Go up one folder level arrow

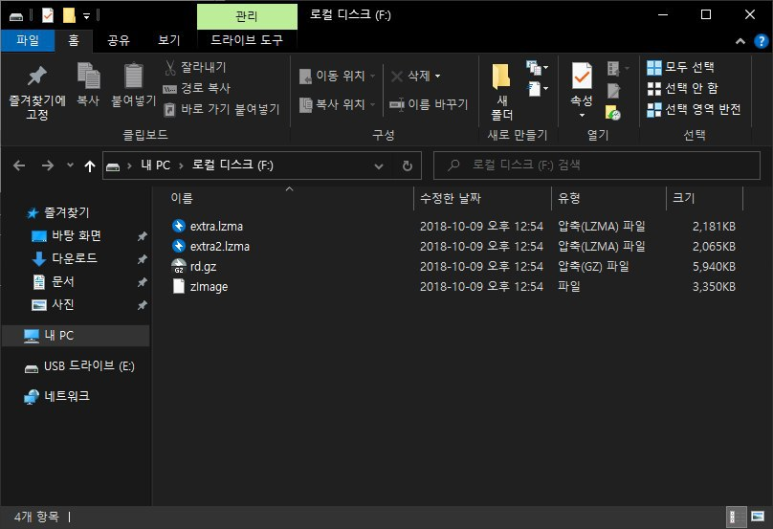[89, 166]
